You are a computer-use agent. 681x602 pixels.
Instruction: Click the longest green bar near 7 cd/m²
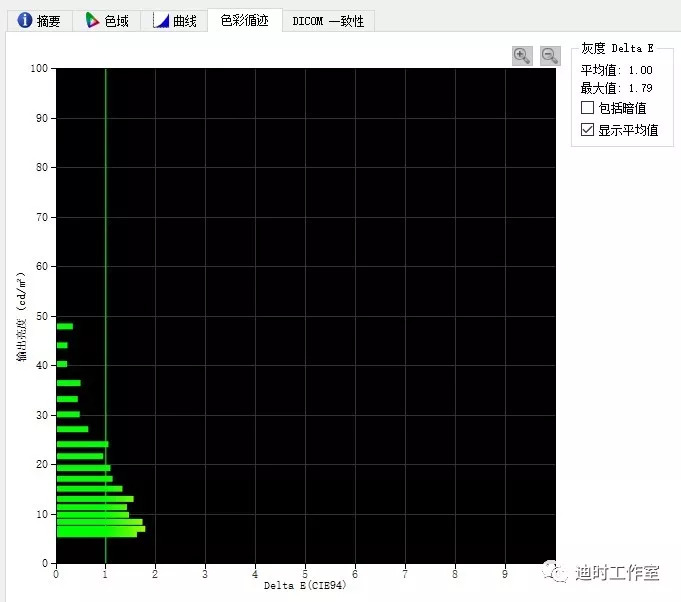[x=101, y=529]
